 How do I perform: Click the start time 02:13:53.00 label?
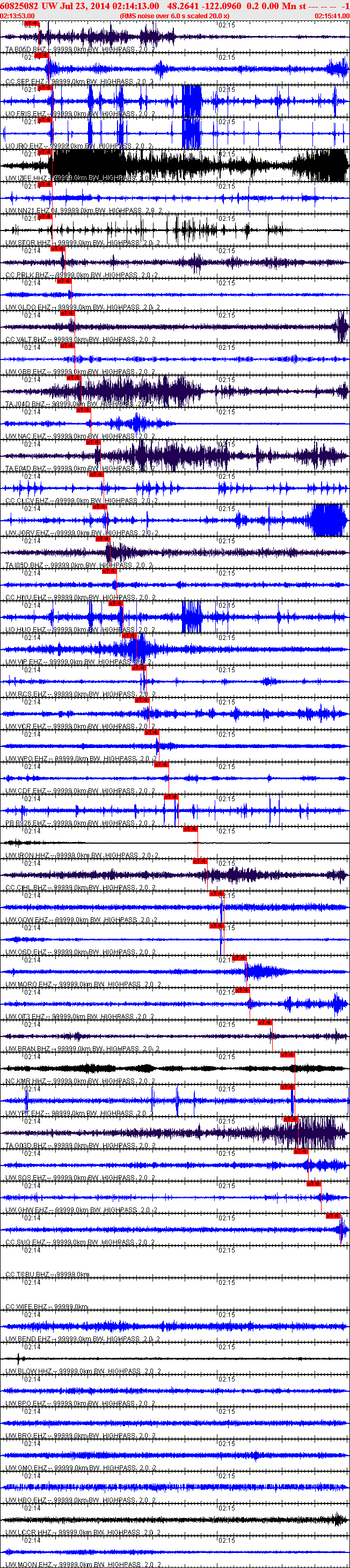point(18,16)
